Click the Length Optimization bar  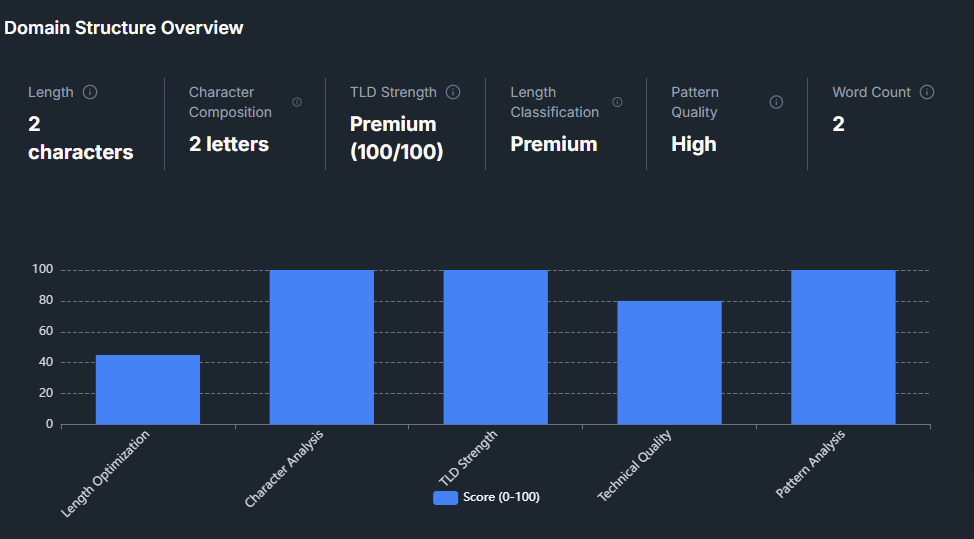[x=148, y=389]
